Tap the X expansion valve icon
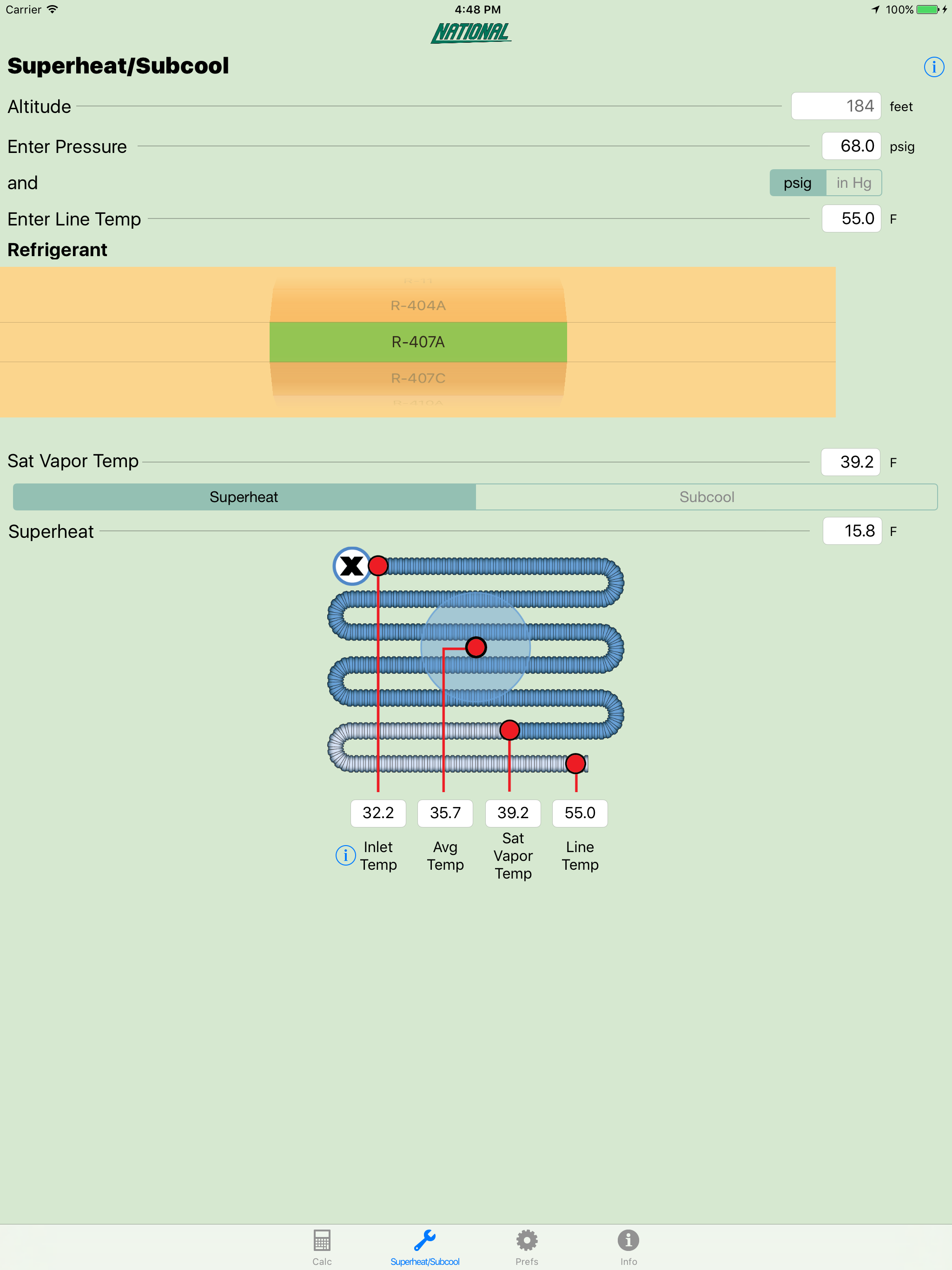This screenshot has width=952, height=1270. [351, 566]
